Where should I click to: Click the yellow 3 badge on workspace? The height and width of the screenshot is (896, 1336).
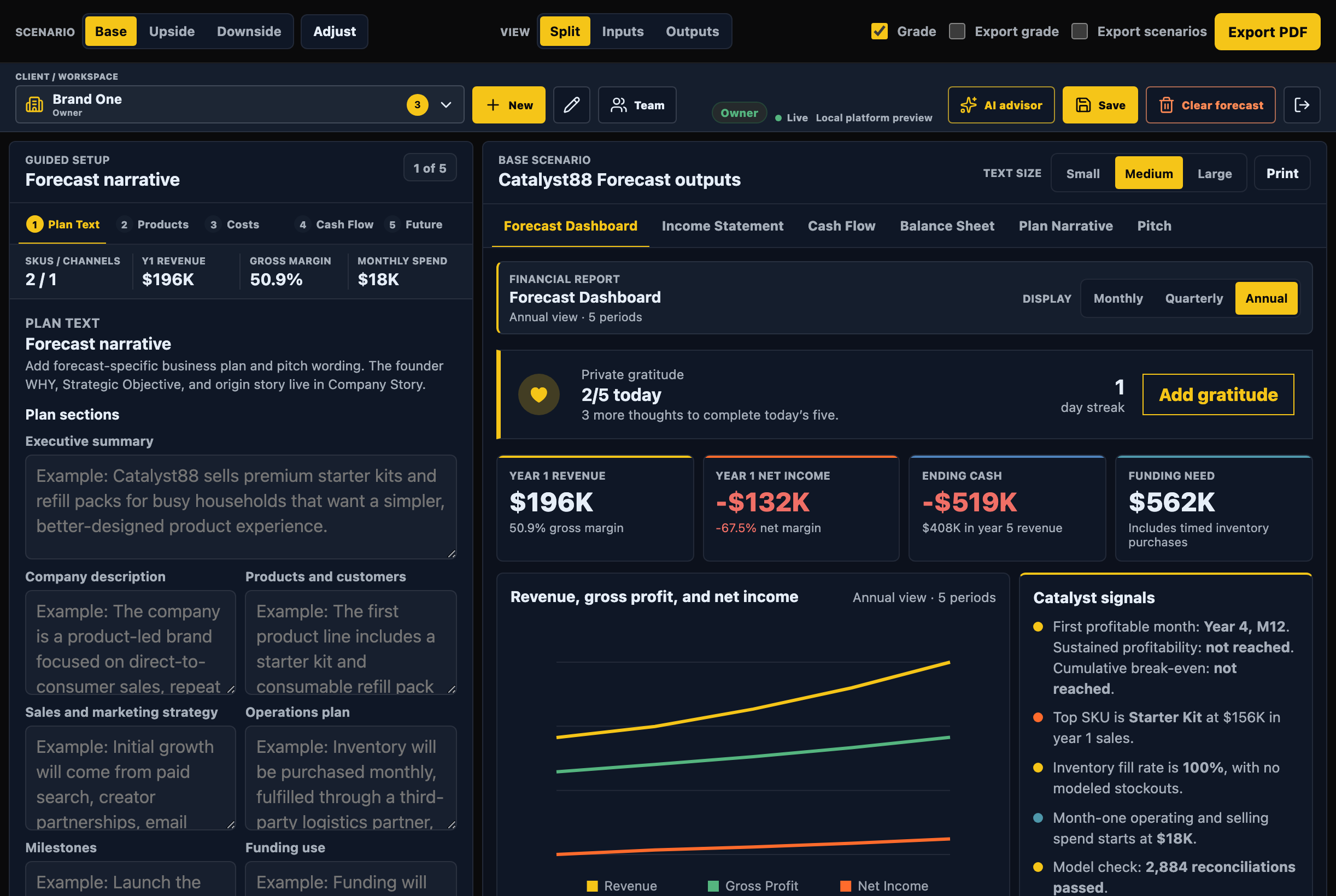[417, 105]
